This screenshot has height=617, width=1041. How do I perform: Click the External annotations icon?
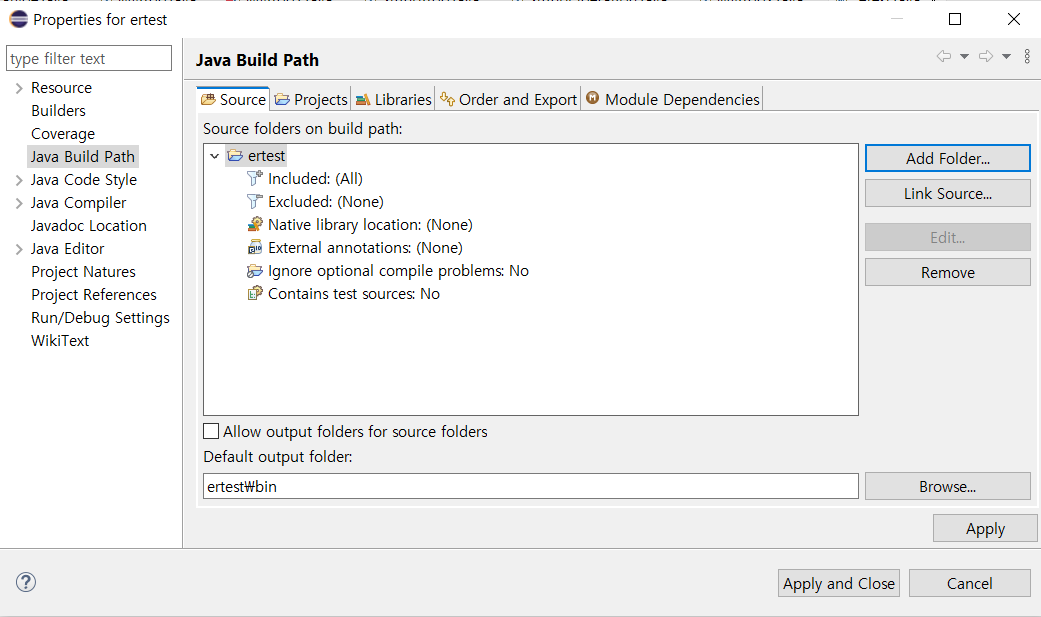(x=255, y=248)
